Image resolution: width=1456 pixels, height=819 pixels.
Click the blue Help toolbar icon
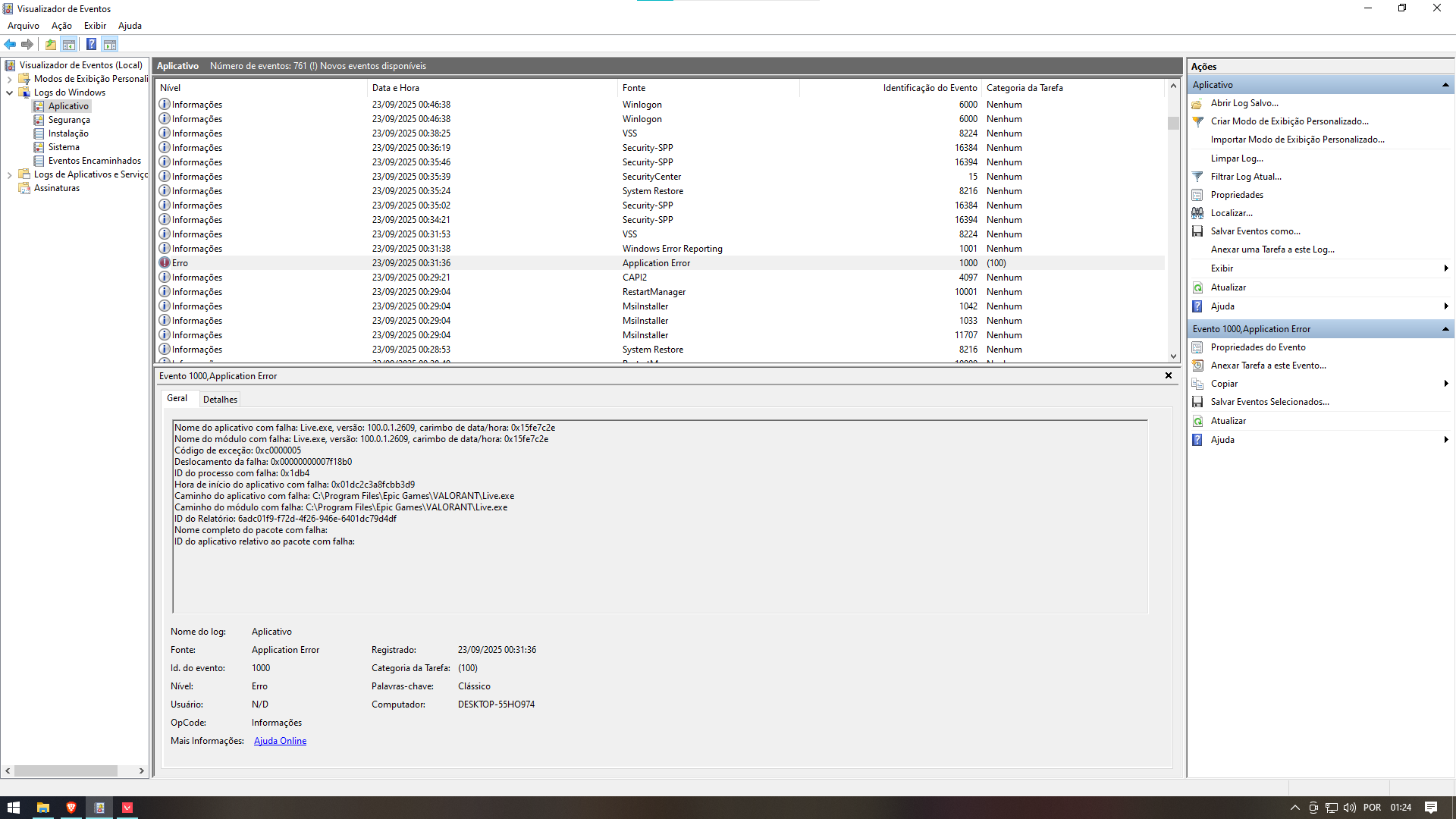(91, 44)
